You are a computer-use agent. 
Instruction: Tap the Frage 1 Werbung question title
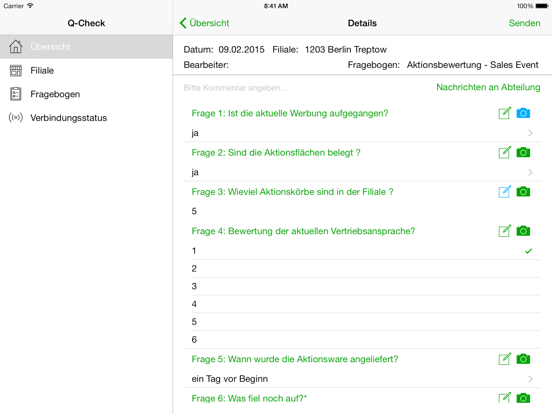pos(290,113)
